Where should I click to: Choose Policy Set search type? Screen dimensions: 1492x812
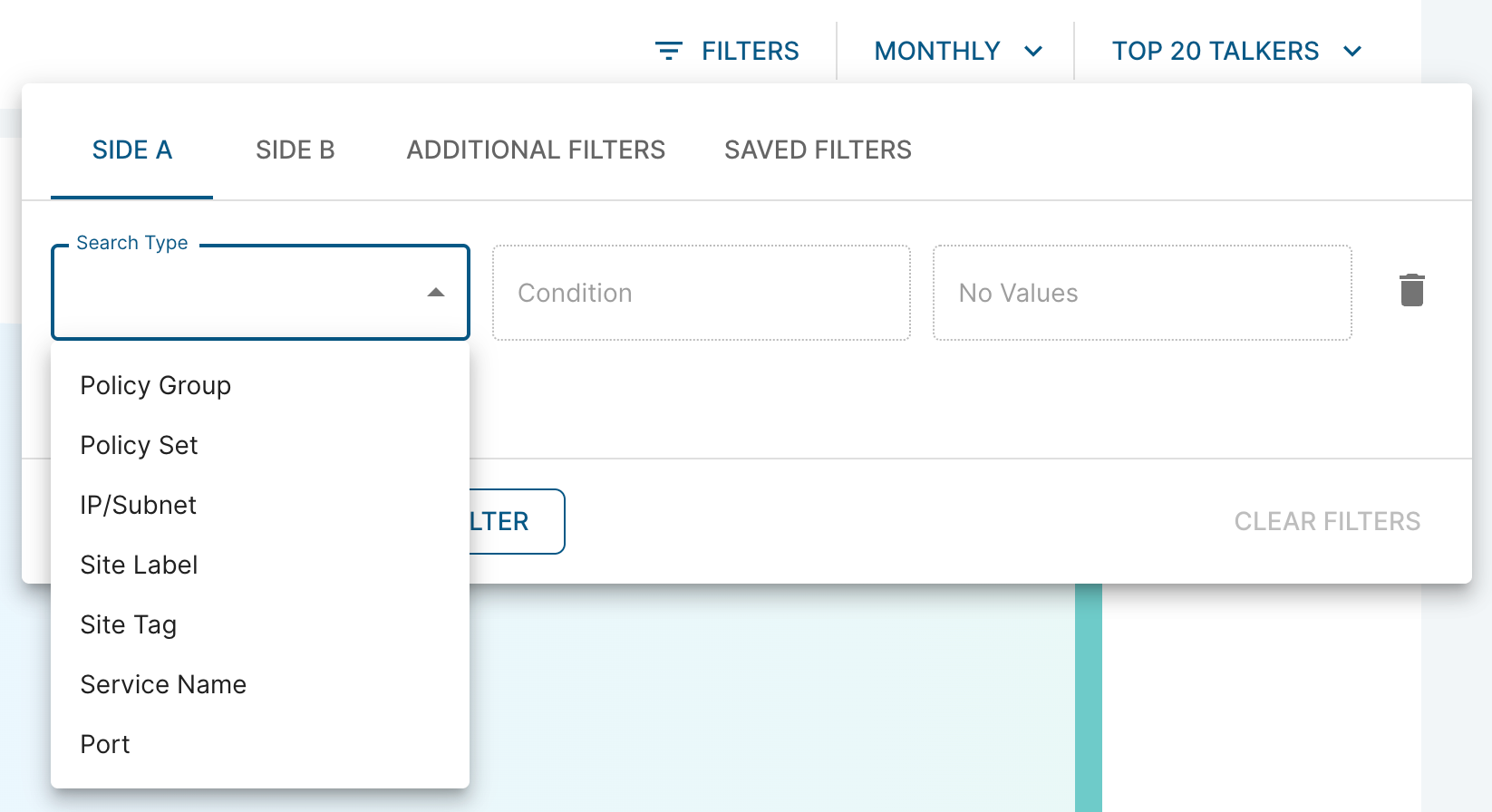click(x=260, y=445)
